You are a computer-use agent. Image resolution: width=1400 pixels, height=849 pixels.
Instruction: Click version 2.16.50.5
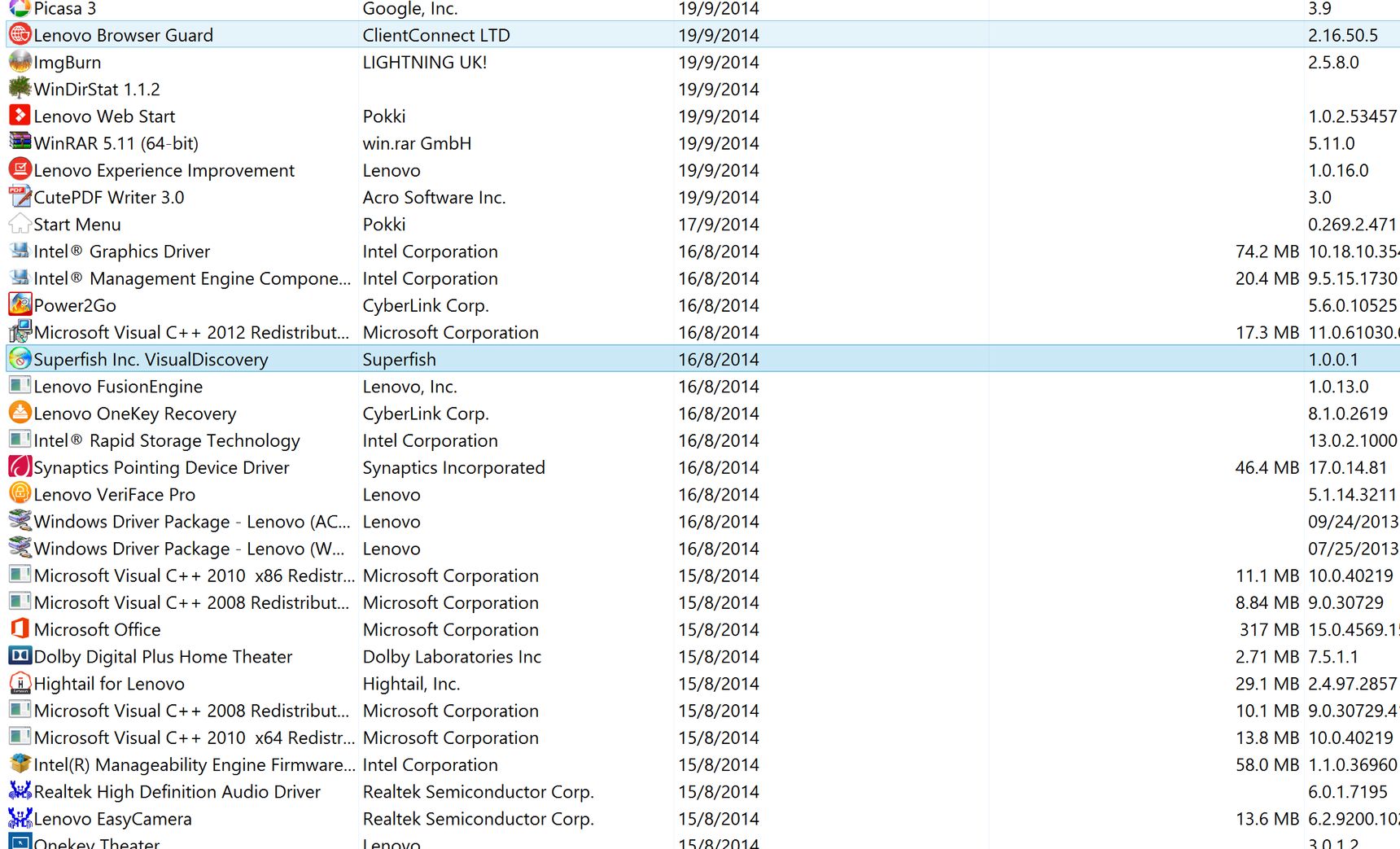click(x=1343, y=35)
